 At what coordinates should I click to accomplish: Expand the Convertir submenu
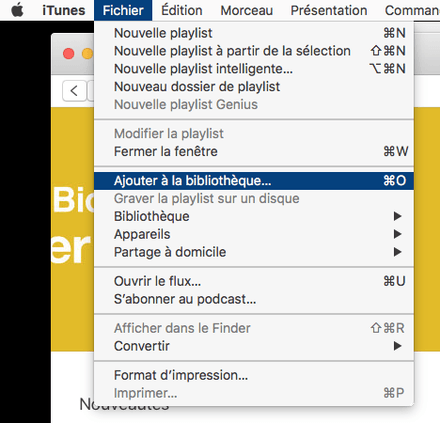pyautogui.click(x=254, y=346)
